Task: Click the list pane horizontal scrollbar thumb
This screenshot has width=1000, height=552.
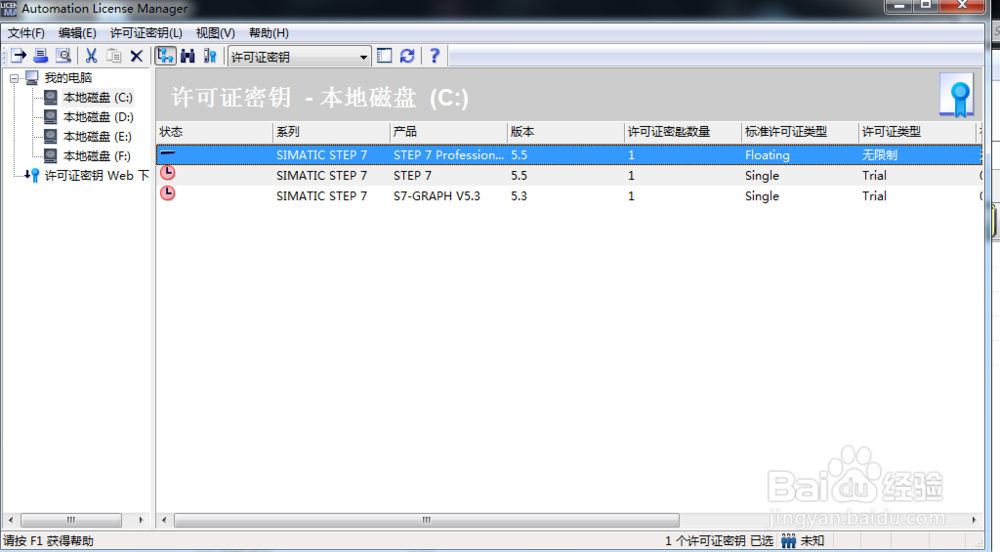Action: pos(427,520)
